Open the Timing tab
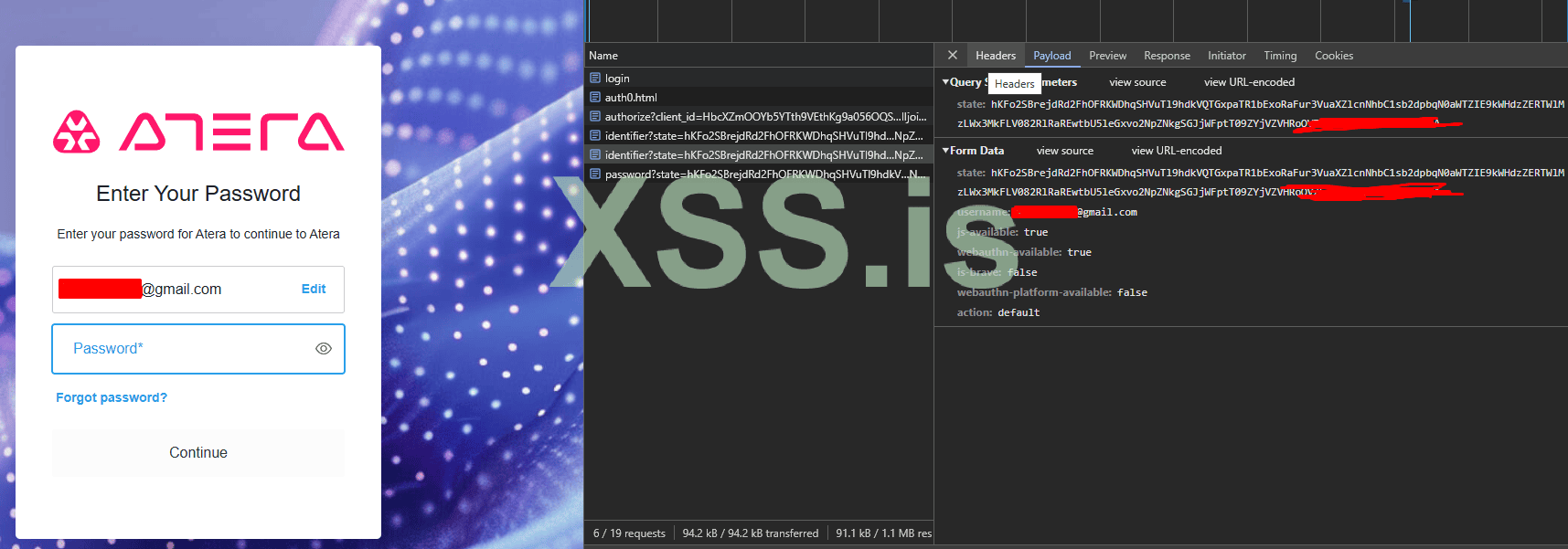Viewport: 1568px width, 549px height. pos(1280,56)
